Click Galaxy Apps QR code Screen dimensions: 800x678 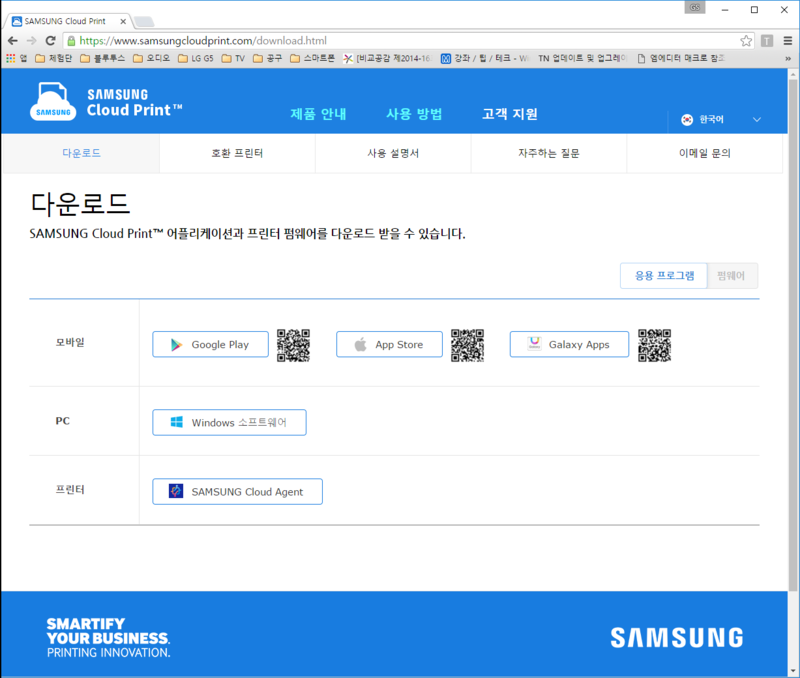click(x=655, y=345)
